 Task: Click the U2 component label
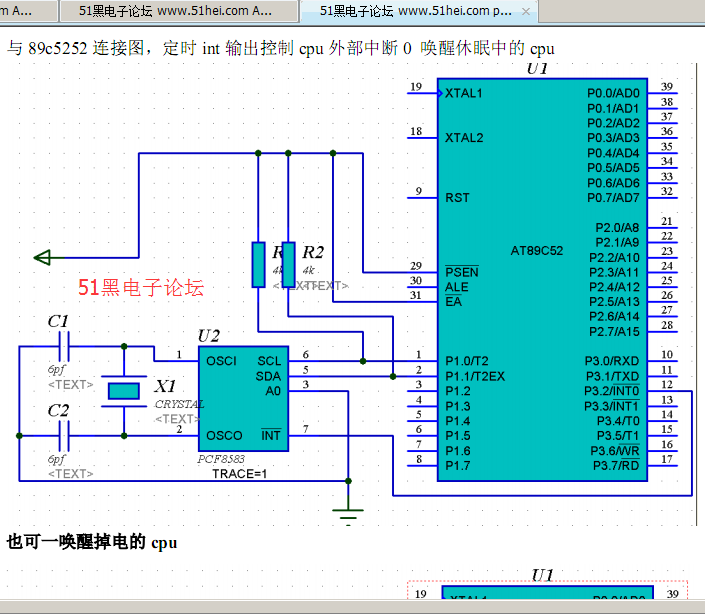click(x=209, y=336)
